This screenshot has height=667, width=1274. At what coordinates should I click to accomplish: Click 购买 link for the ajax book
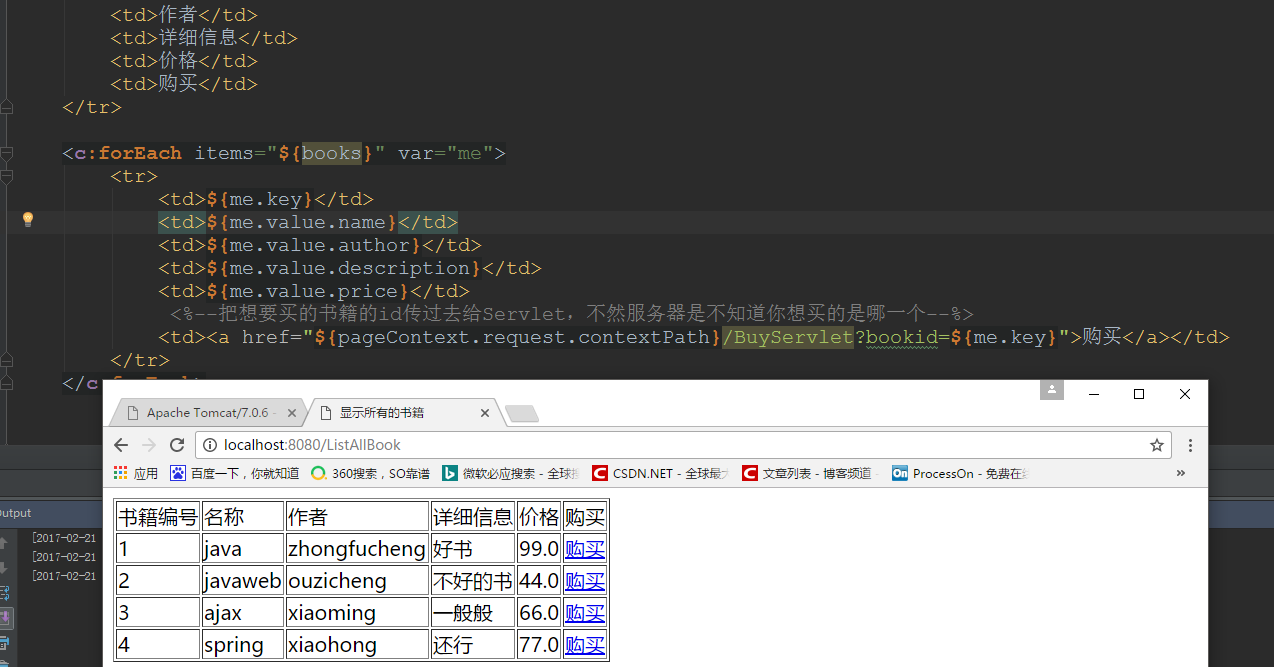pyautogui.click(x=585, y=613)
